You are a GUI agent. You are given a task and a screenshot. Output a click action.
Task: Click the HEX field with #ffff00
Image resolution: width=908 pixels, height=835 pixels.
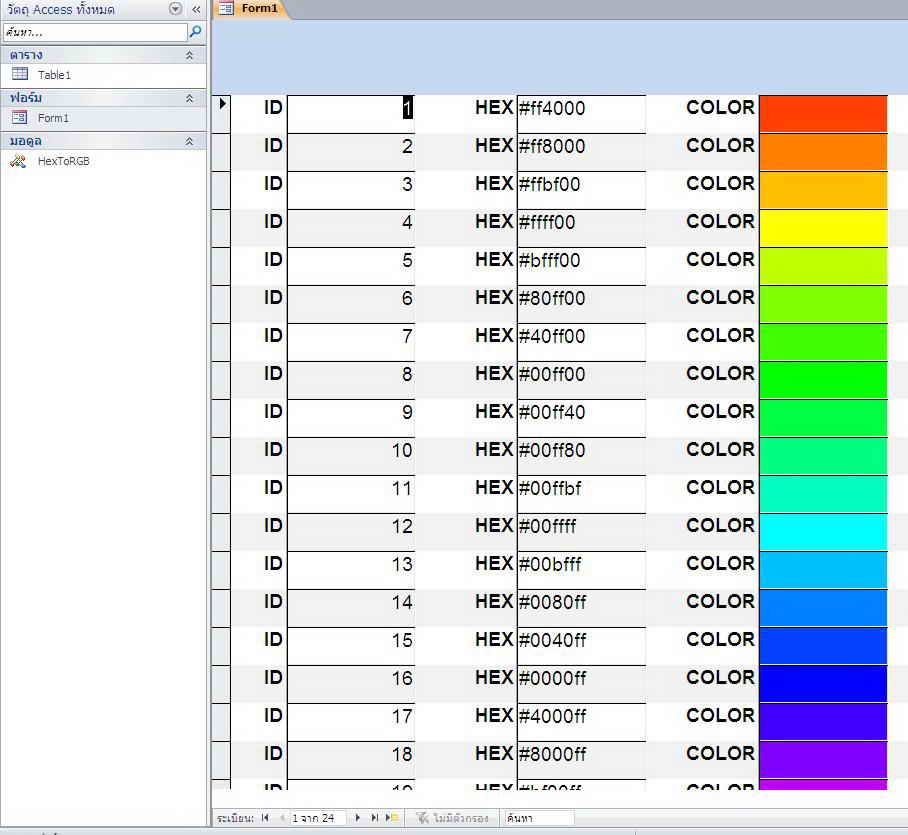tap(581, 228)
